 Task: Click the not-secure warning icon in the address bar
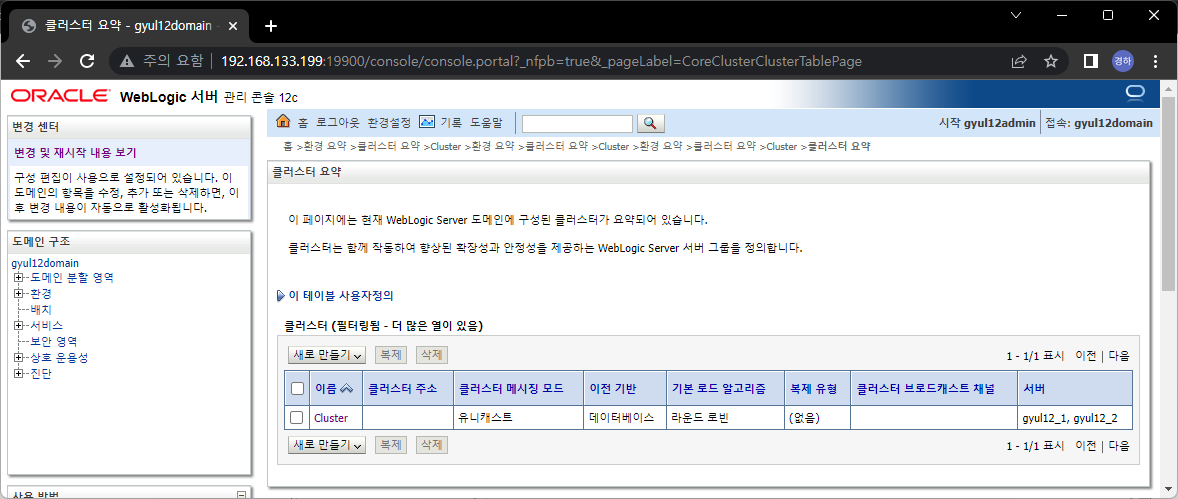pos(127,61)
